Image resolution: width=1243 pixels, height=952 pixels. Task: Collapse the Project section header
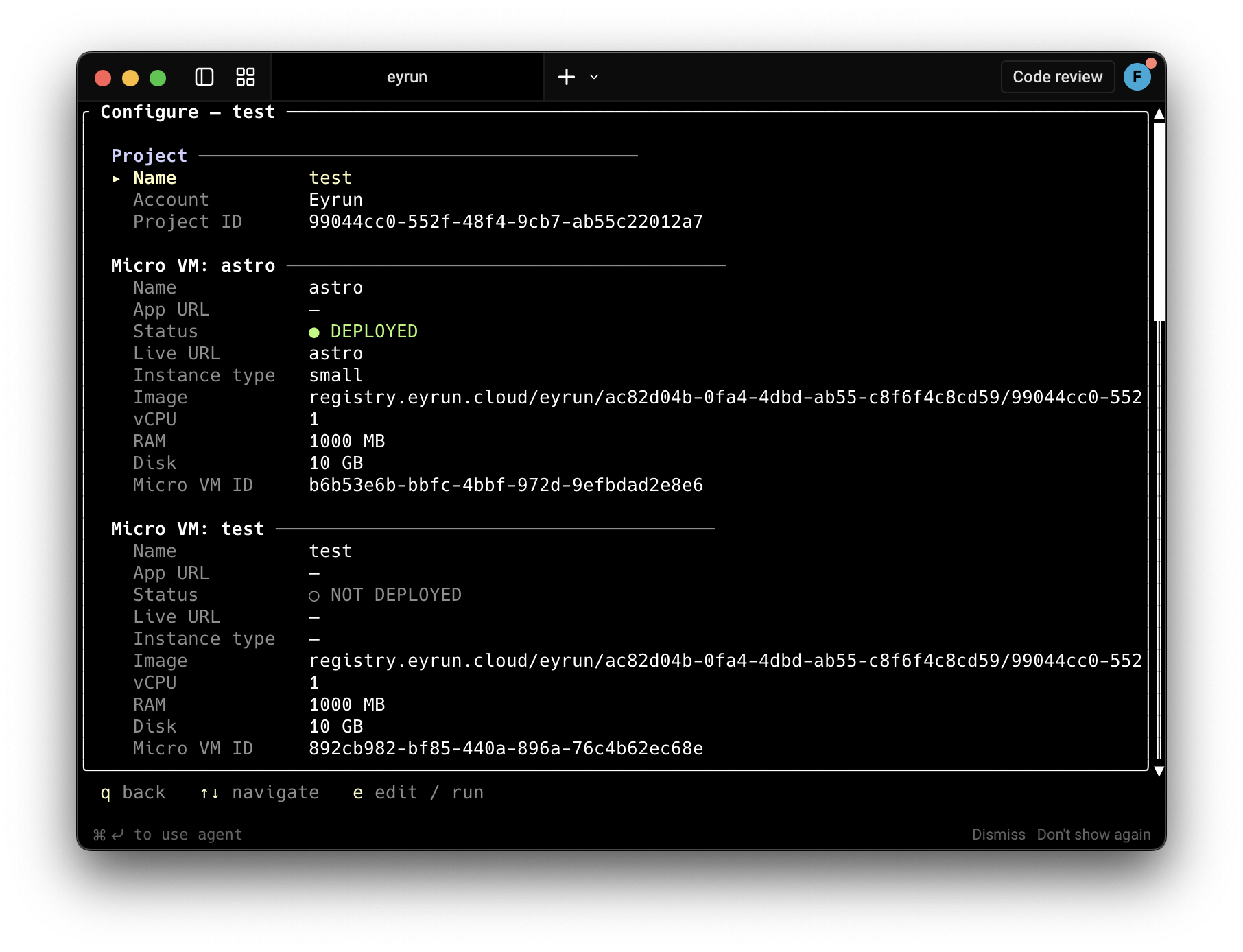(x=149, y=155)
